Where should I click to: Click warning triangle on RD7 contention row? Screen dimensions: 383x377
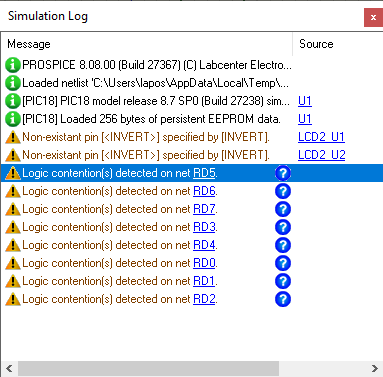(x=13, y=209)
